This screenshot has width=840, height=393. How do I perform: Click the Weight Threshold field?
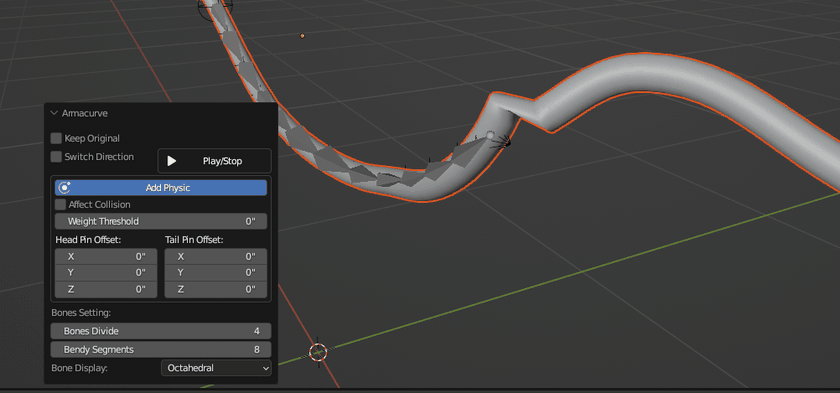(161, 221)
